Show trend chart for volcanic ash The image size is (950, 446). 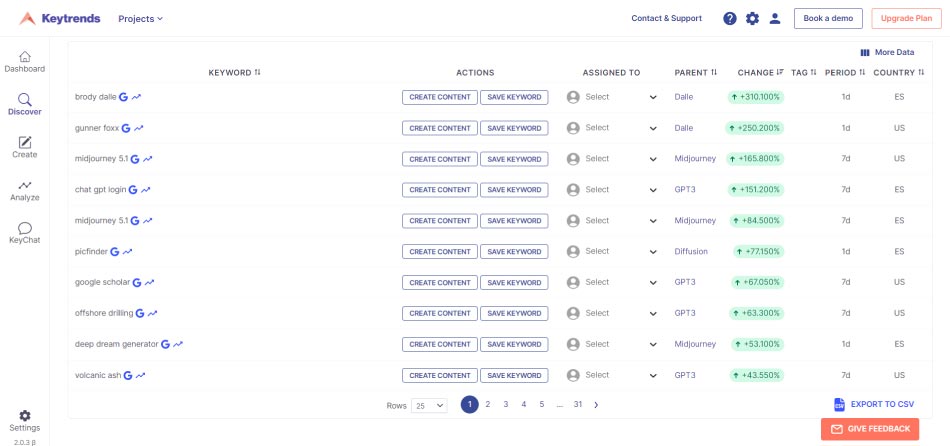point(141,375)
